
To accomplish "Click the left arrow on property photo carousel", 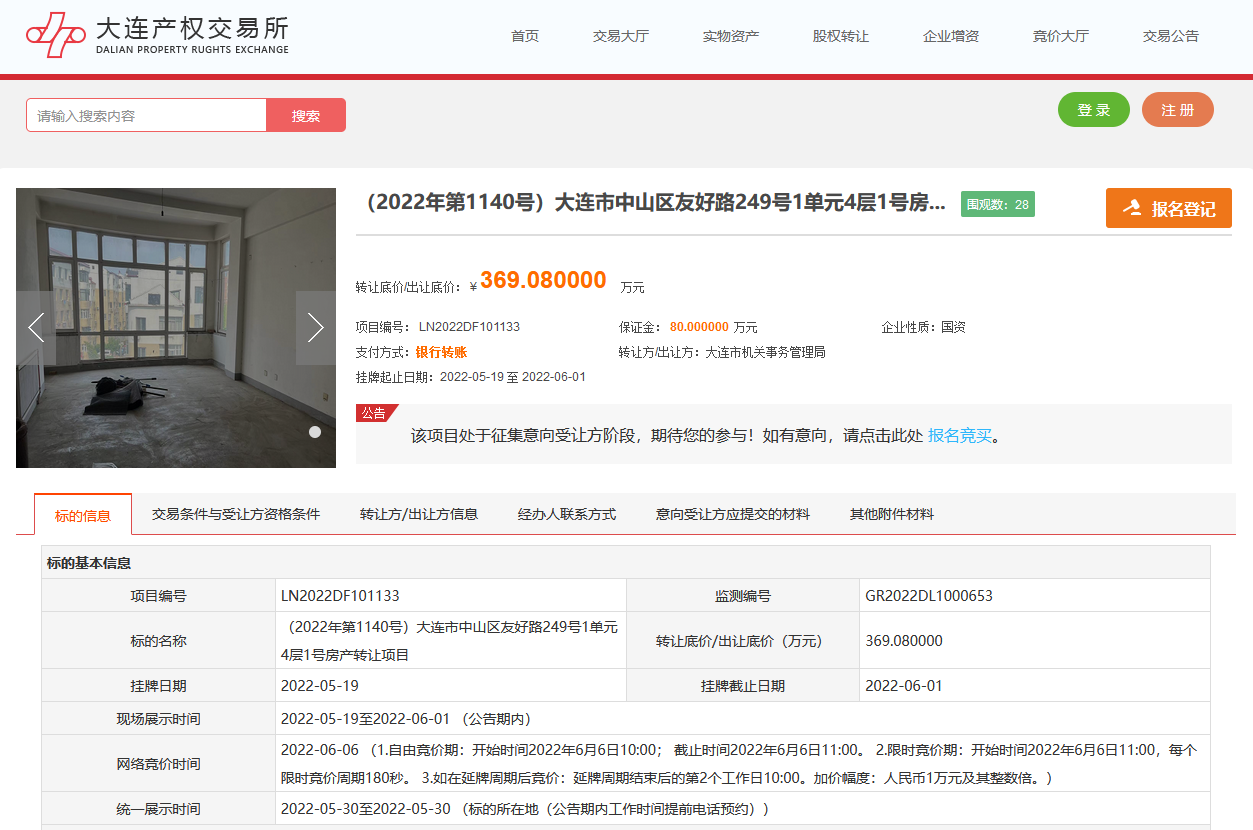I will [36, 327].
